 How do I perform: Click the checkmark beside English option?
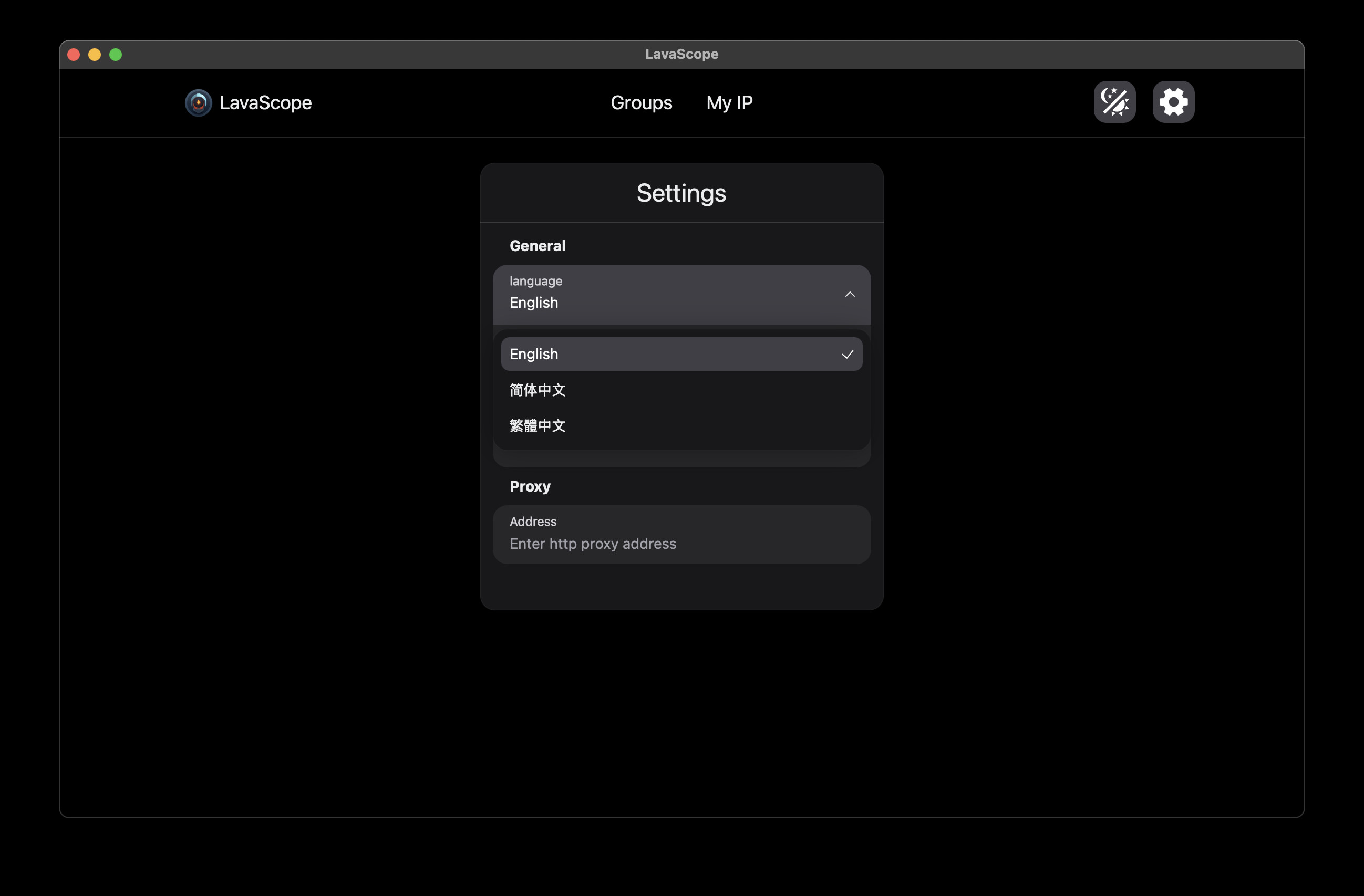(x=847, y=355)
